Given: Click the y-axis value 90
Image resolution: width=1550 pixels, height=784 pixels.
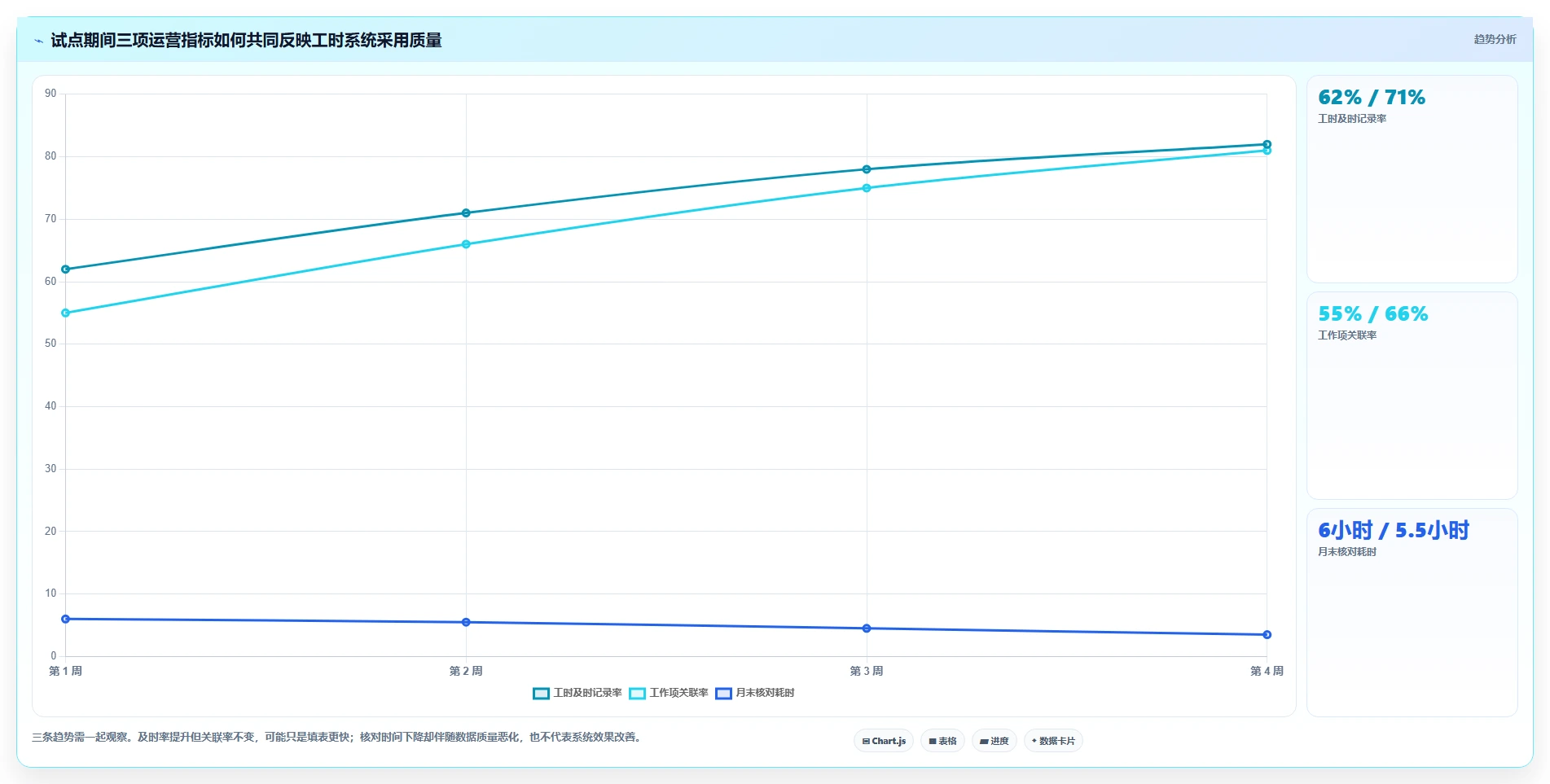Looking at the screenshot, I should click(x=50, y=94).
